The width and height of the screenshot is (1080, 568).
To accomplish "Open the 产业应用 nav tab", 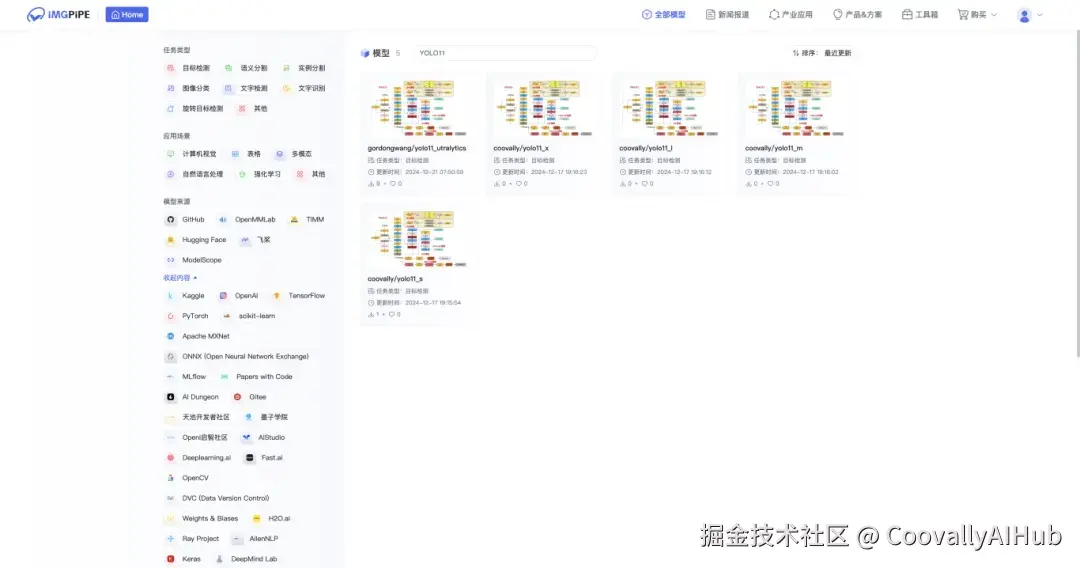I will tap(791, 14).
